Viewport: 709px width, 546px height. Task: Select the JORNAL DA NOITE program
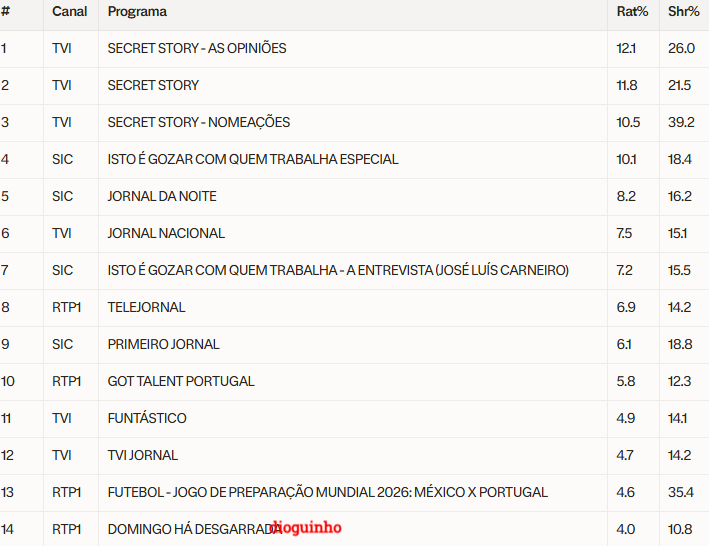(x=162, y=196)
